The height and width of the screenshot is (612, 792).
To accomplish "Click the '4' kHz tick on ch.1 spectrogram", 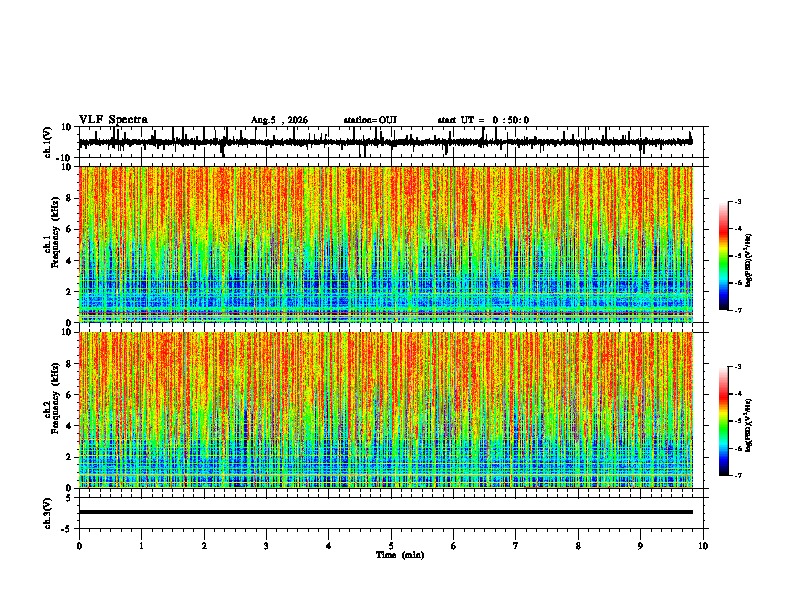I will tap(70, 261).
